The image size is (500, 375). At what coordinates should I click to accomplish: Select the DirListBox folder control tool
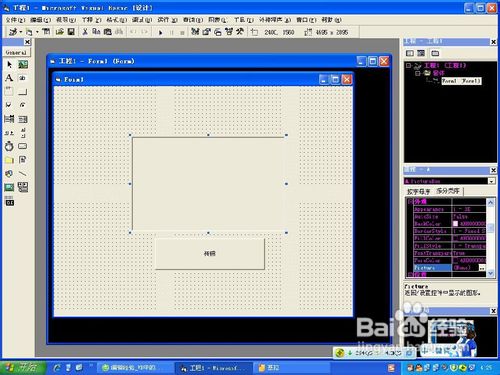(x=9, y=160)
